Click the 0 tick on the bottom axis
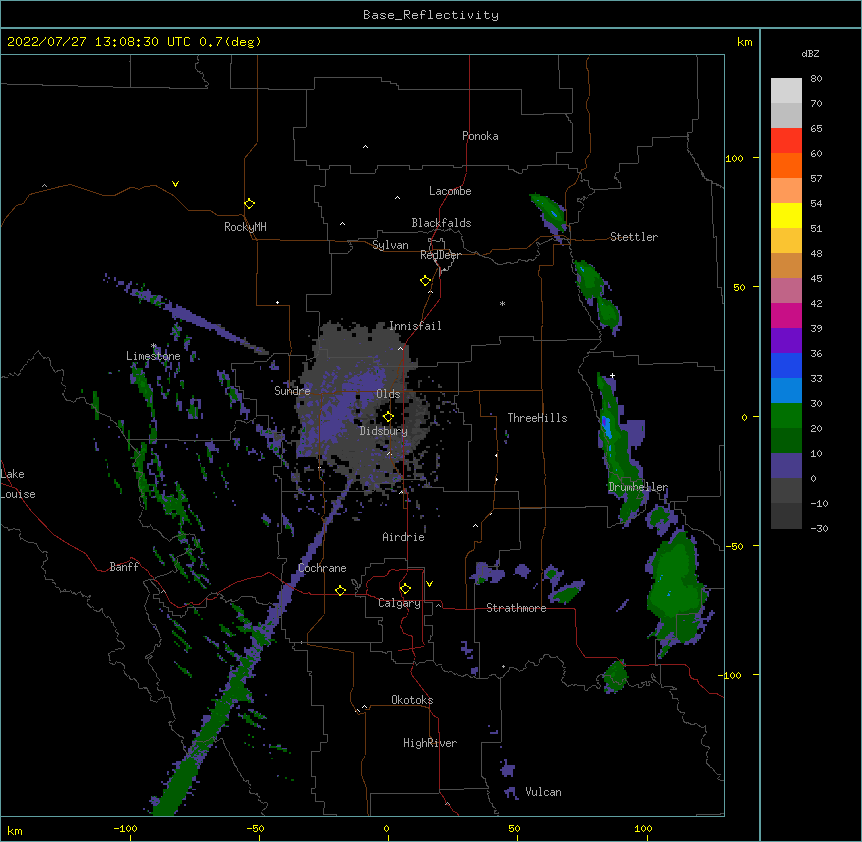The height and width of the screenshot is (842, 862). click(386, 828)
